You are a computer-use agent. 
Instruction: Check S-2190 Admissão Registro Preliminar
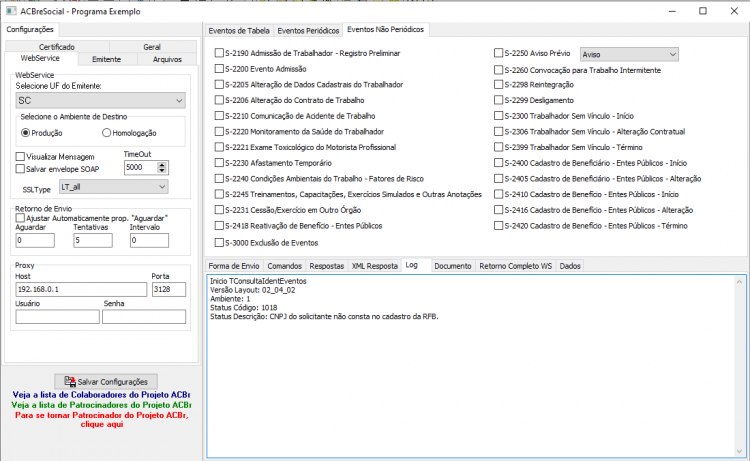click(219, 53)
